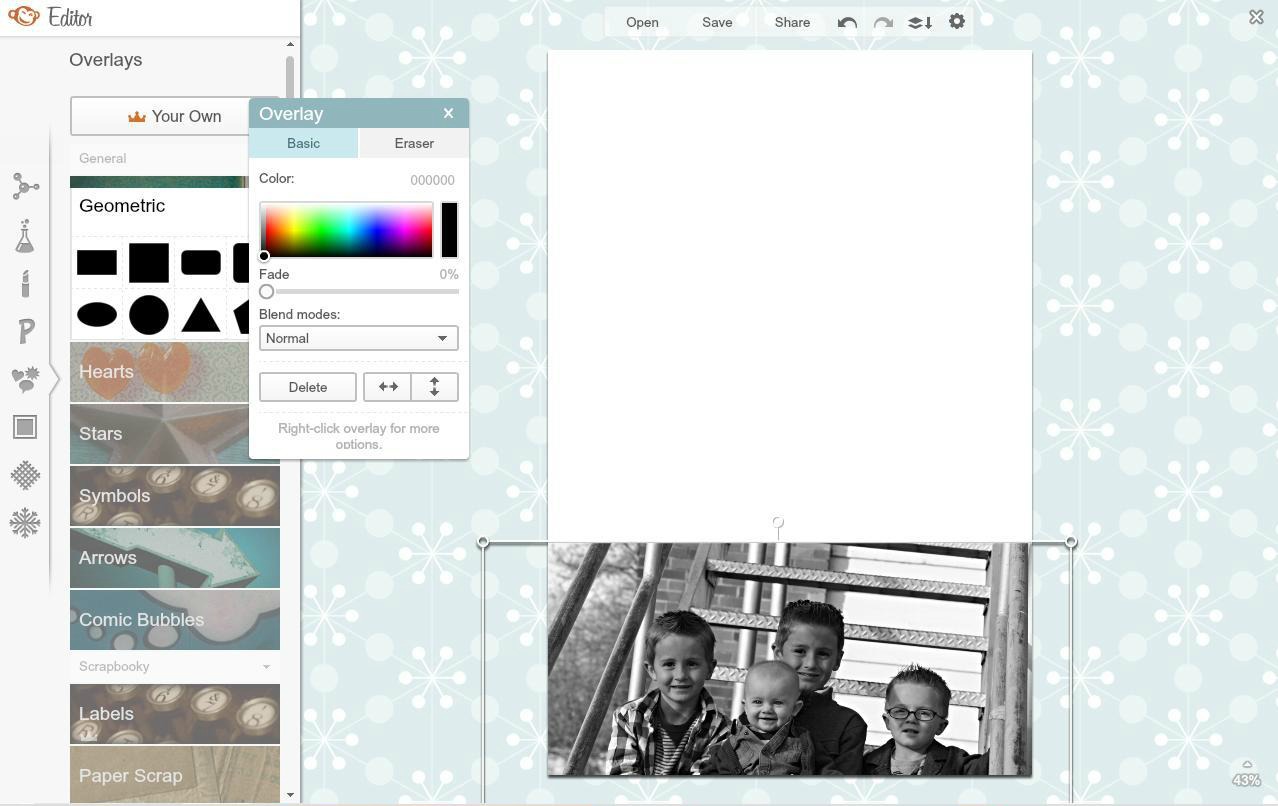Expand the Labels overlay category
Image resolution: width=1278 pixels, height=806 pixels.
[x=175, y=714]
